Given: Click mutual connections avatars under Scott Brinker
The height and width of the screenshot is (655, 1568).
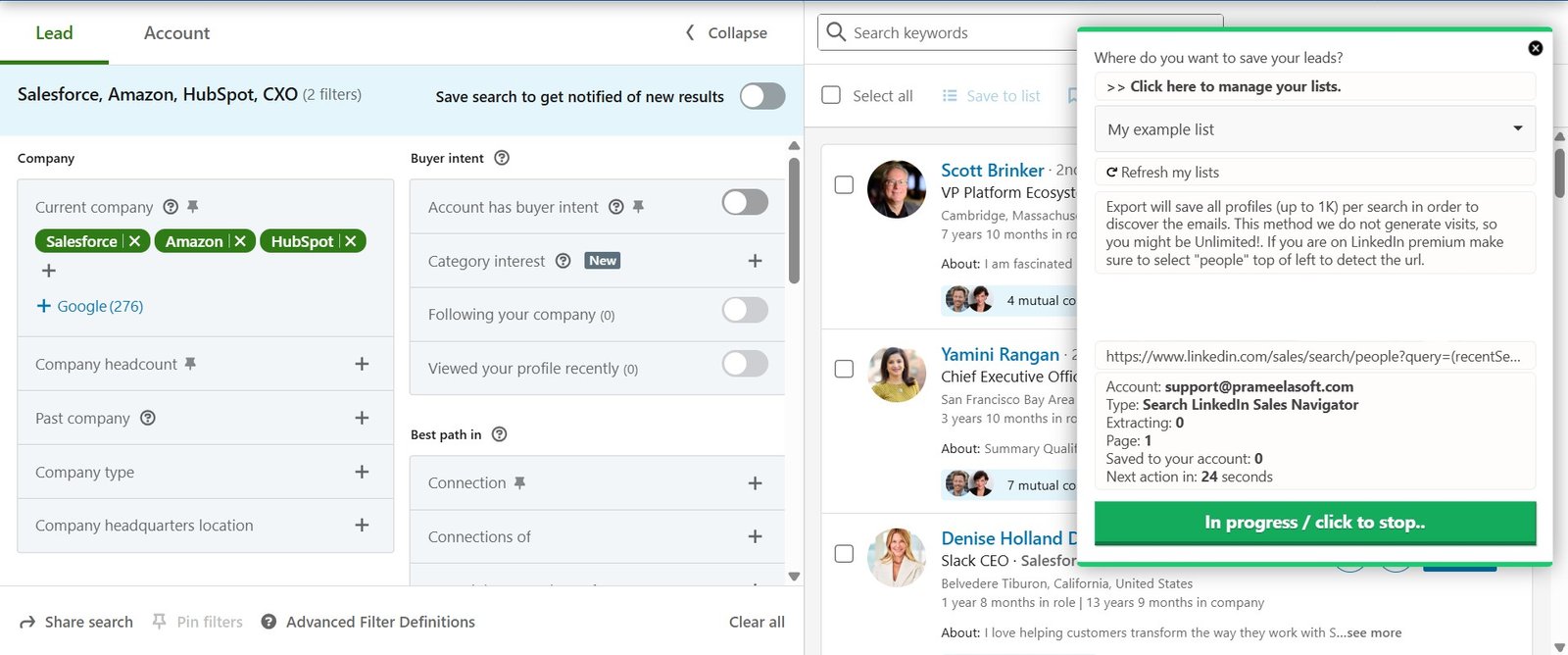Looking at the screenshot, I should click(x=968, y=300).
